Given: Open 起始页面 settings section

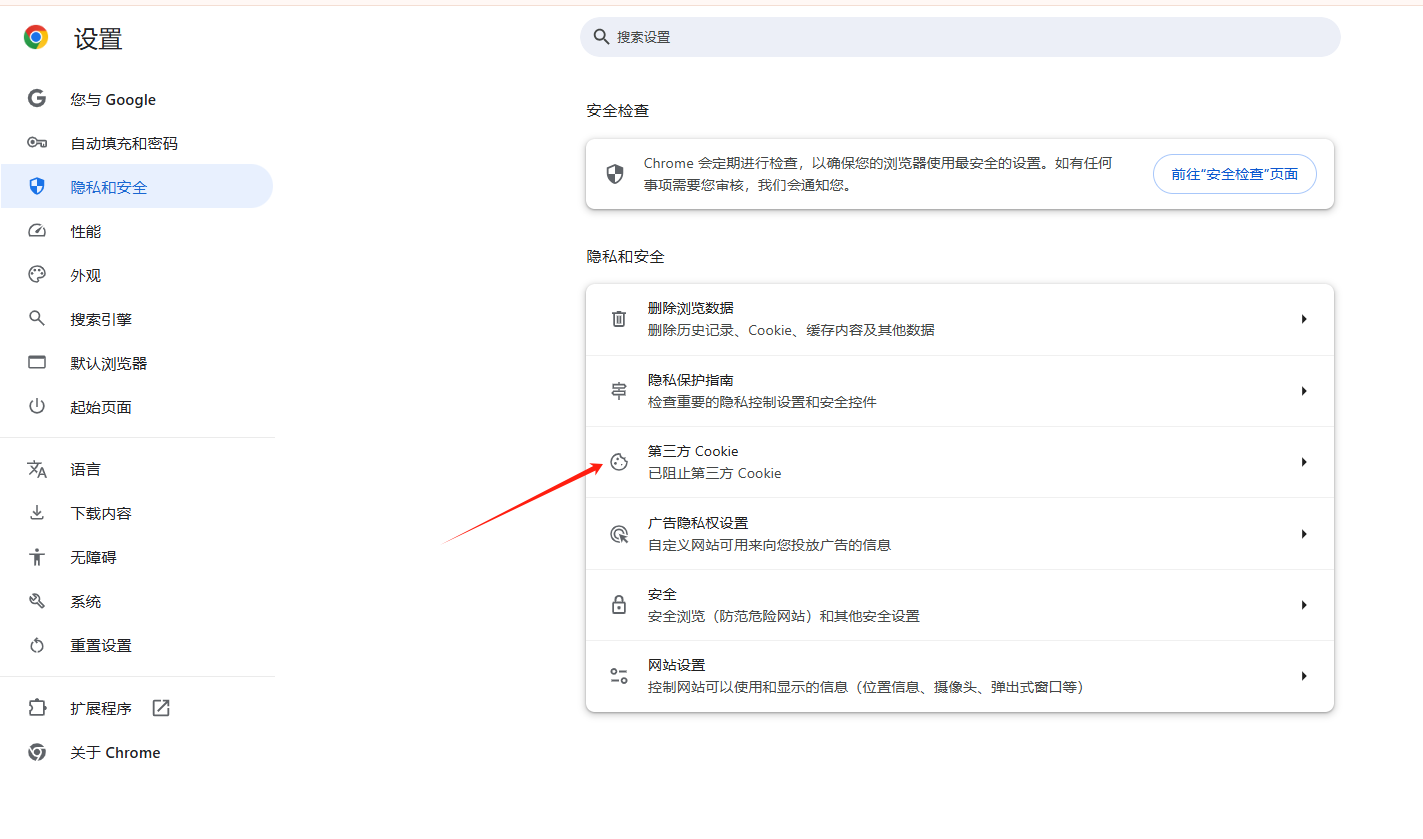Looking at the screenshot, I should pos(137,407).
